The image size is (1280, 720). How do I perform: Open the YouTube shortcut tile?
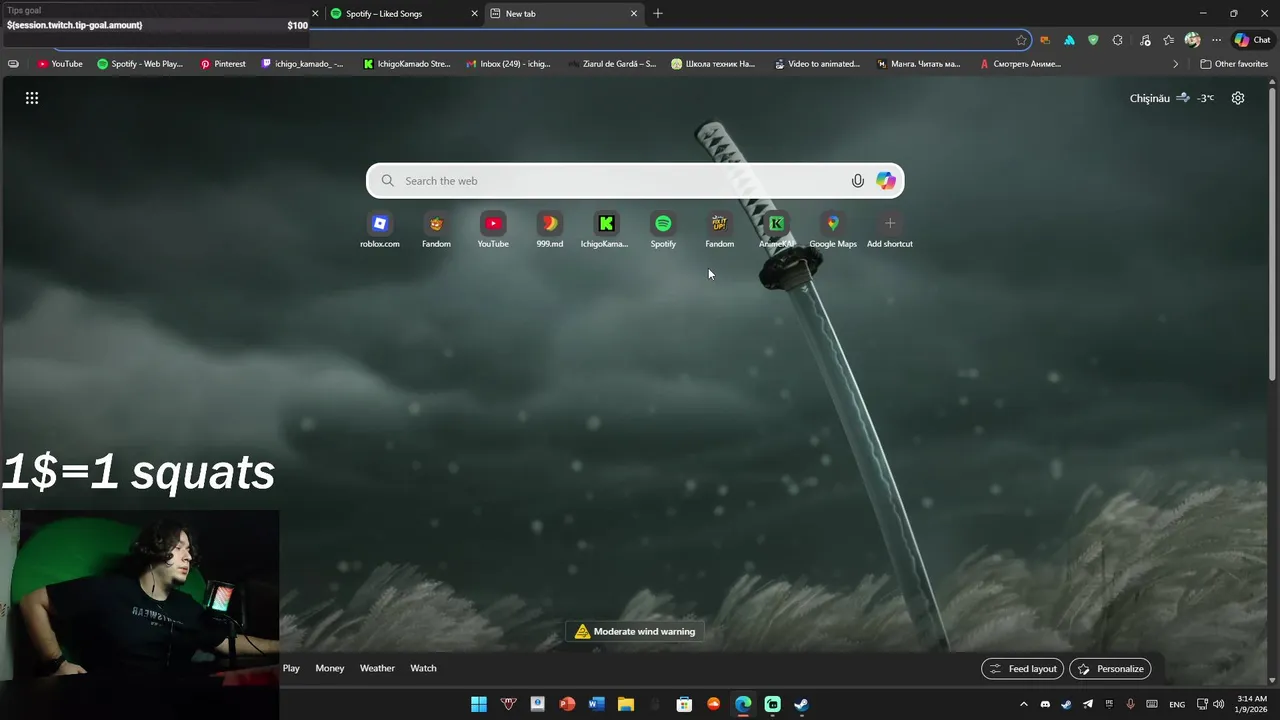click(x=493, y=230)
